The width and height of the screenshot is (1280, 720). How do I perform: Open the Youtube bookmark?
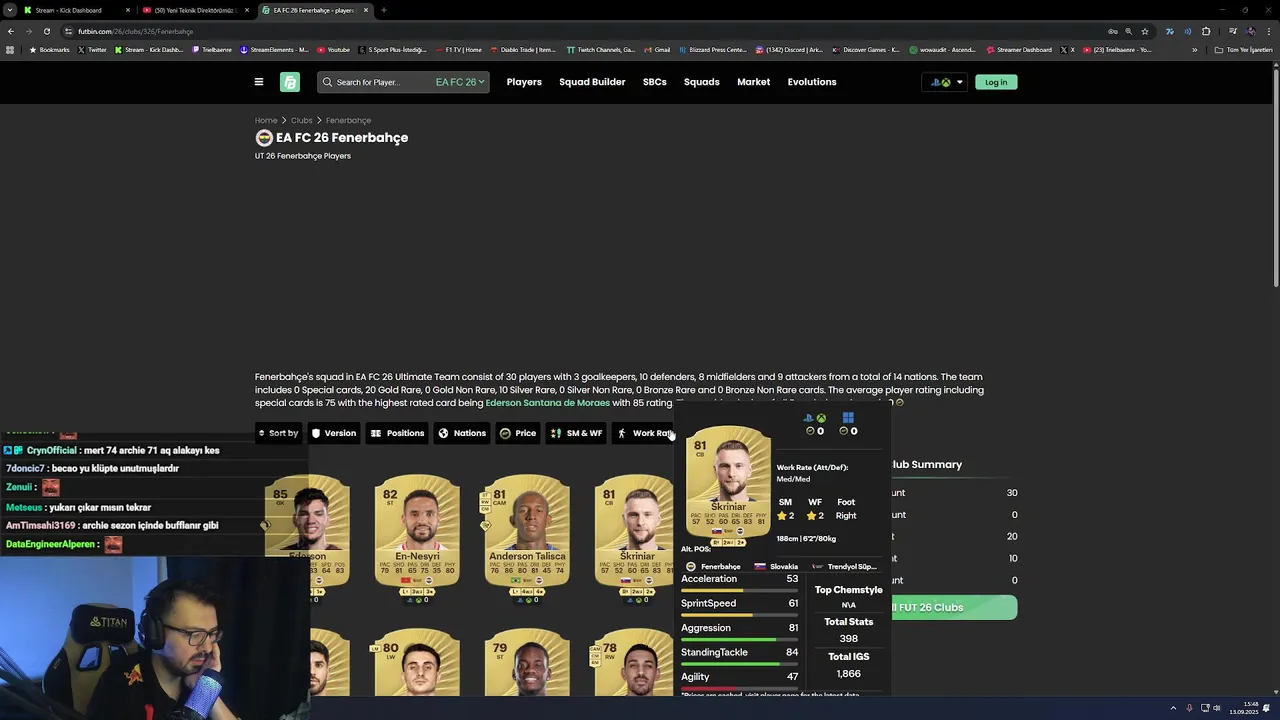point(334,50)
